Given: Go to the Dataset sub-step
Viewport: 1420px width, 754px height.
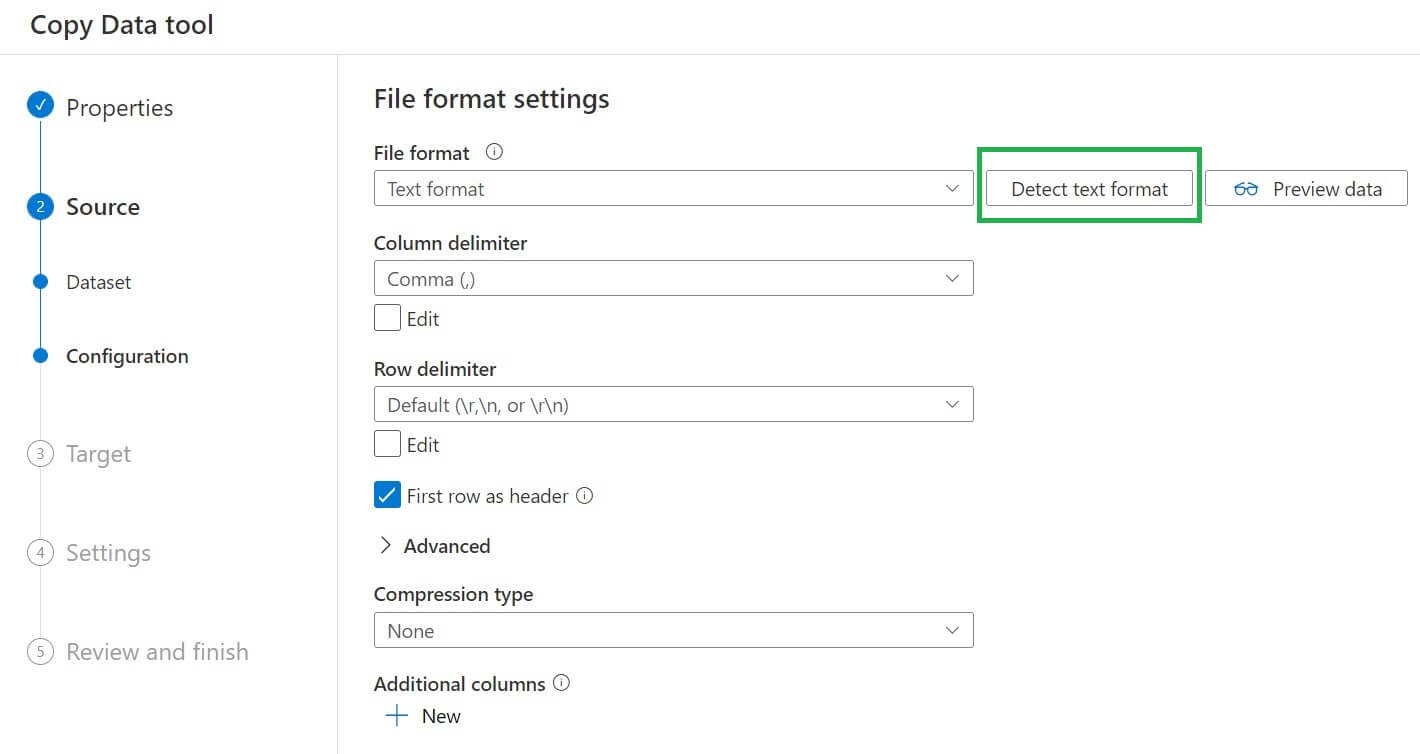Looking at the screenshot, I should pos(98,282).
